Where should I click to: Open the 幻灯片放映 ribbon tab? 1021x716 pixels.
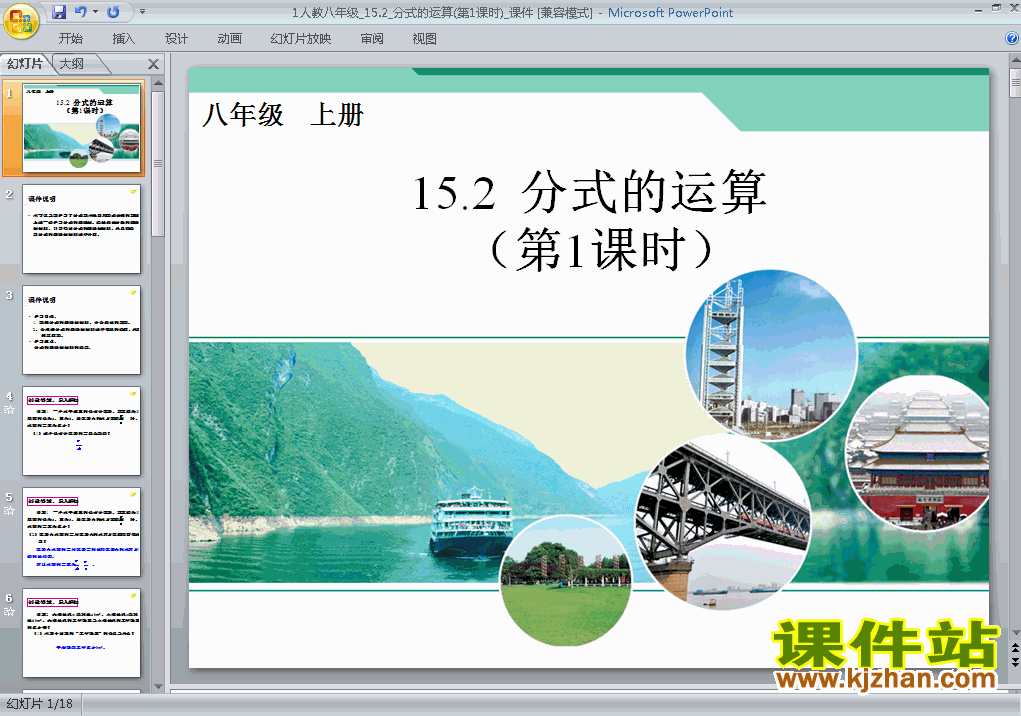301,39
